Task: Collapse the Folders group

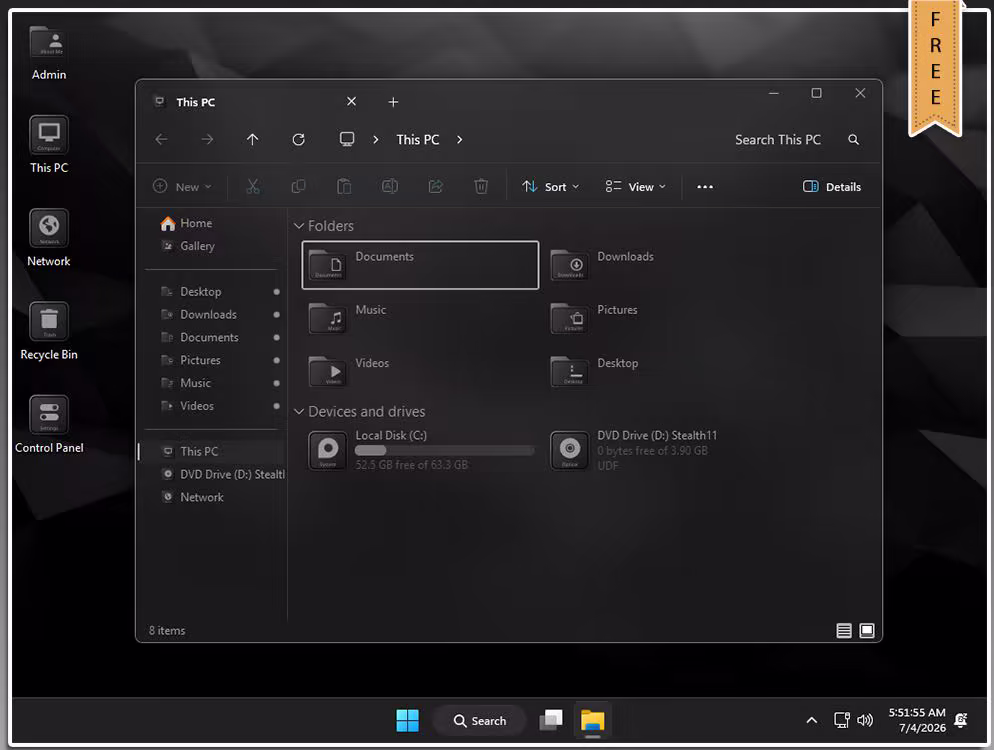Action: point(299,226)
